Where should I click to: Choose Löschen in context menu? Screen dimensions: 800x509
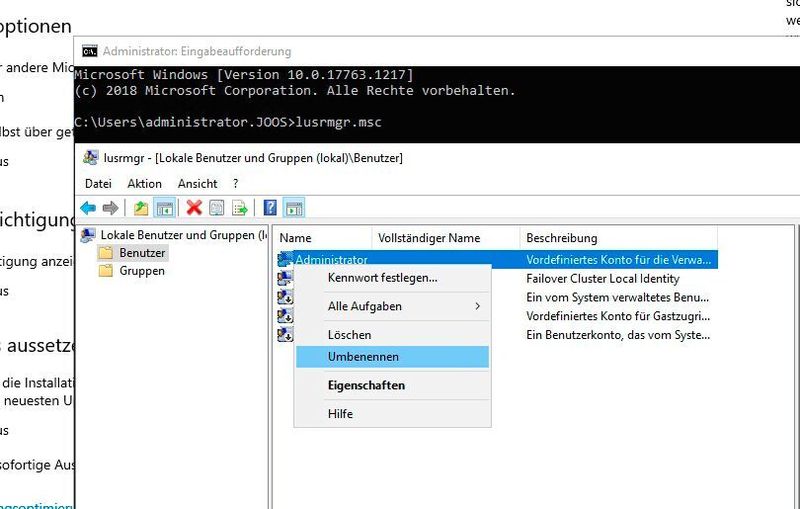[x=392, y=335]
